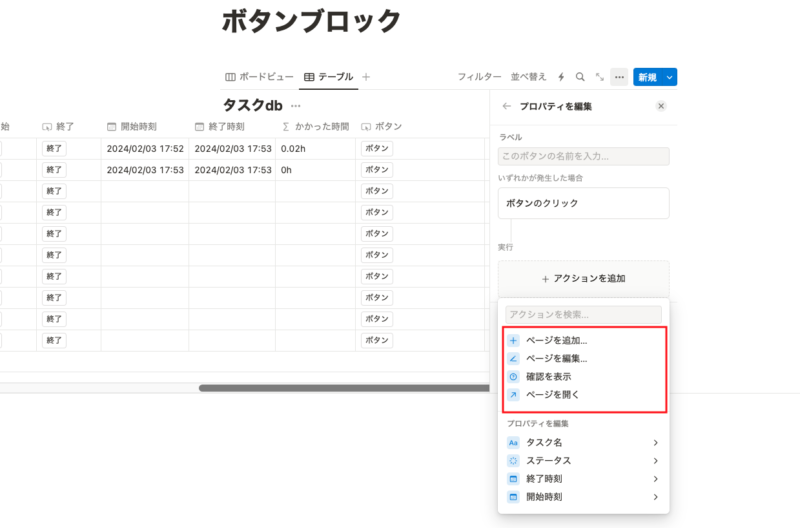Open the 並べ替え sort option
The width and height of the screenshot is (800, 528).
528,77
